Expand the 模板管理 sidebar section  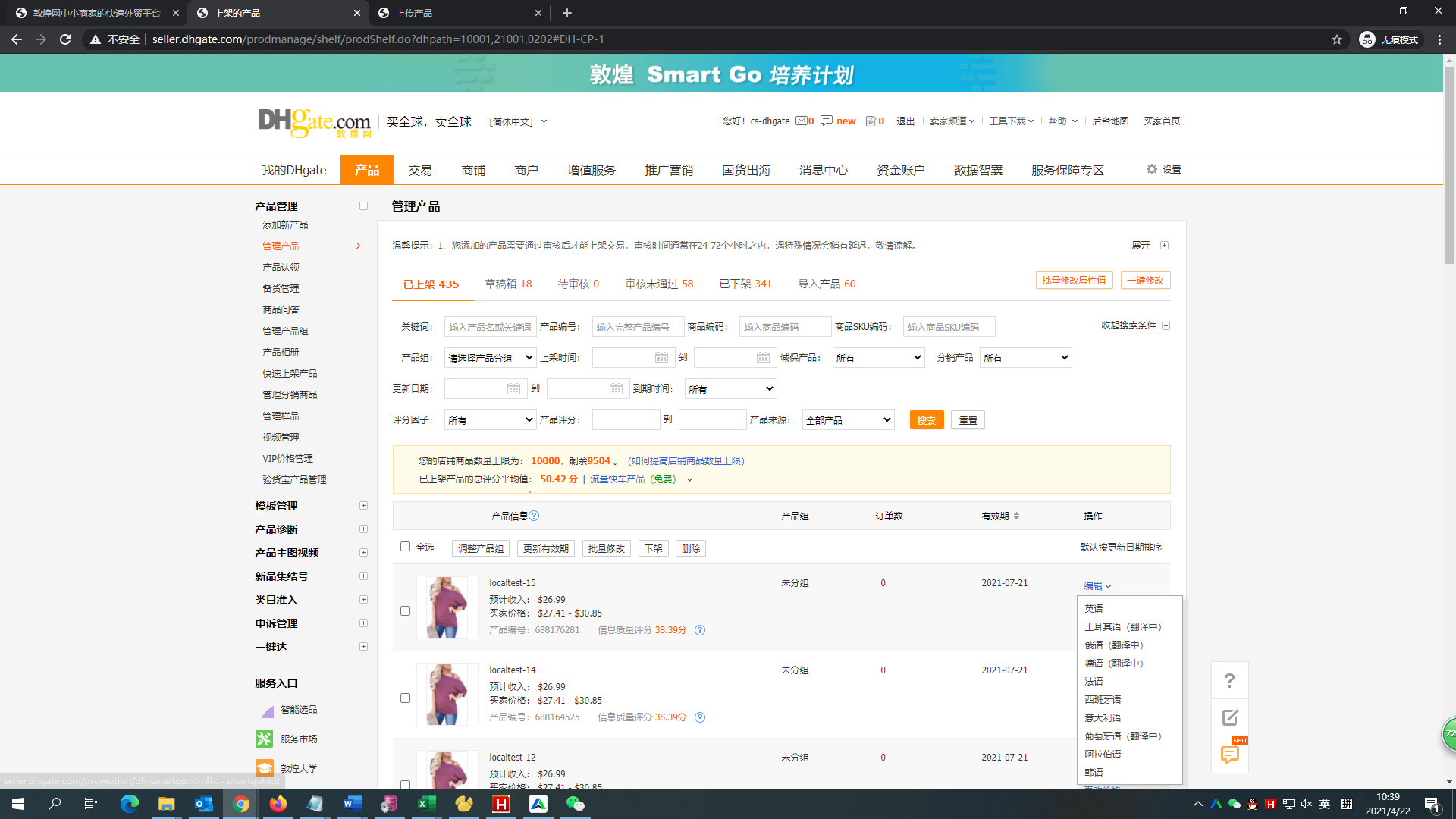(363, 506)
